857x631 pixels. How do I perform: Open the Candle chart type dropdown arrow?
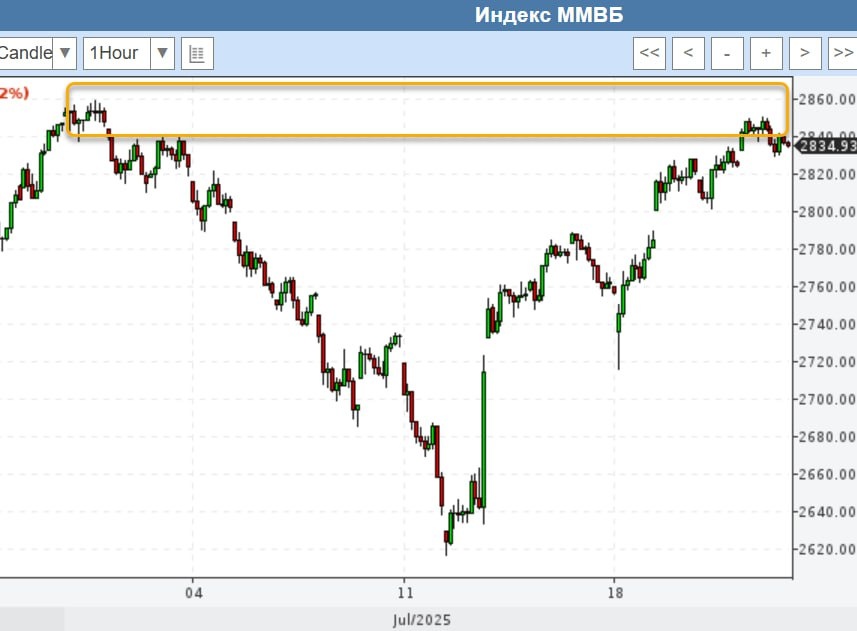pyautogui.click(x=64, y=53)
